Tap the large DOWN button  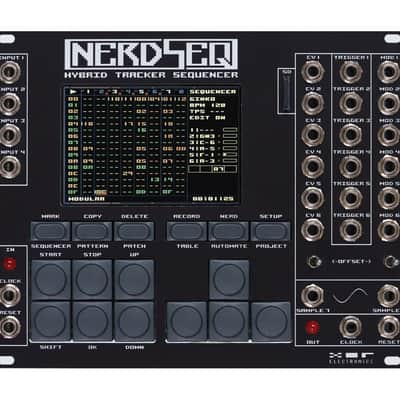coord(134,321)
